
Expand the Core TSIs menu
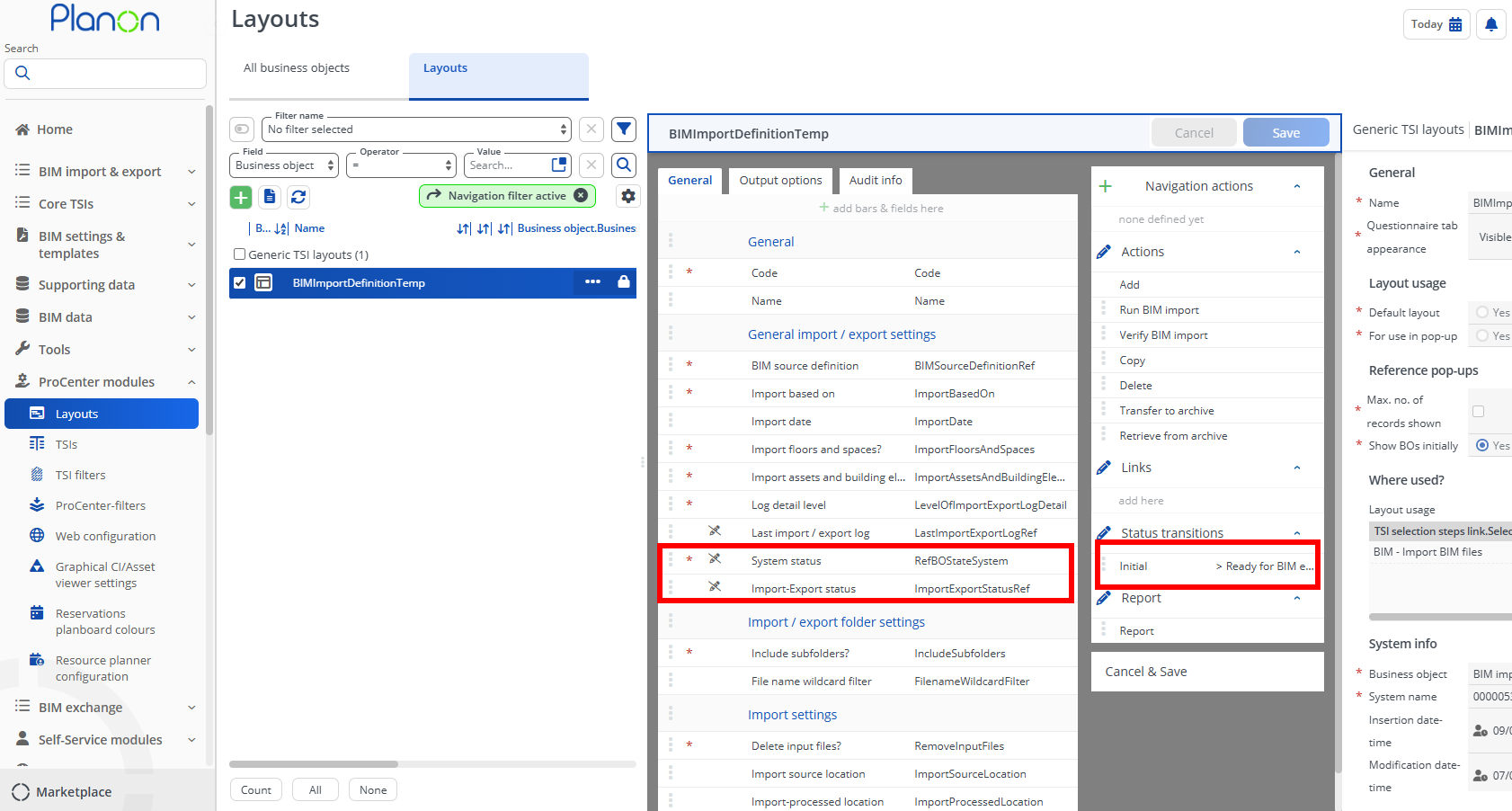107,204
